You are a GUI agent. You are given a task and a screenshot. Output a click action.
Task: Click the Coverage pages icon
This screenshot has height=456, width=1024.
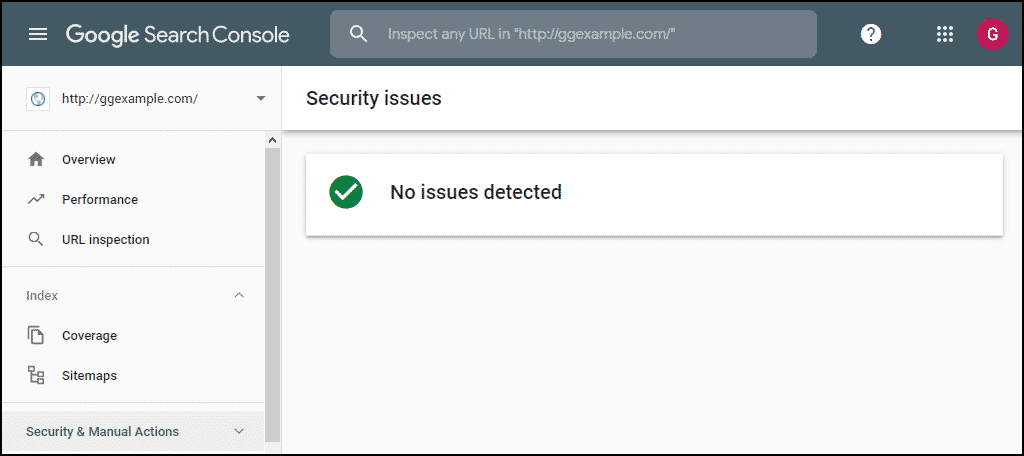click(36, 335)
